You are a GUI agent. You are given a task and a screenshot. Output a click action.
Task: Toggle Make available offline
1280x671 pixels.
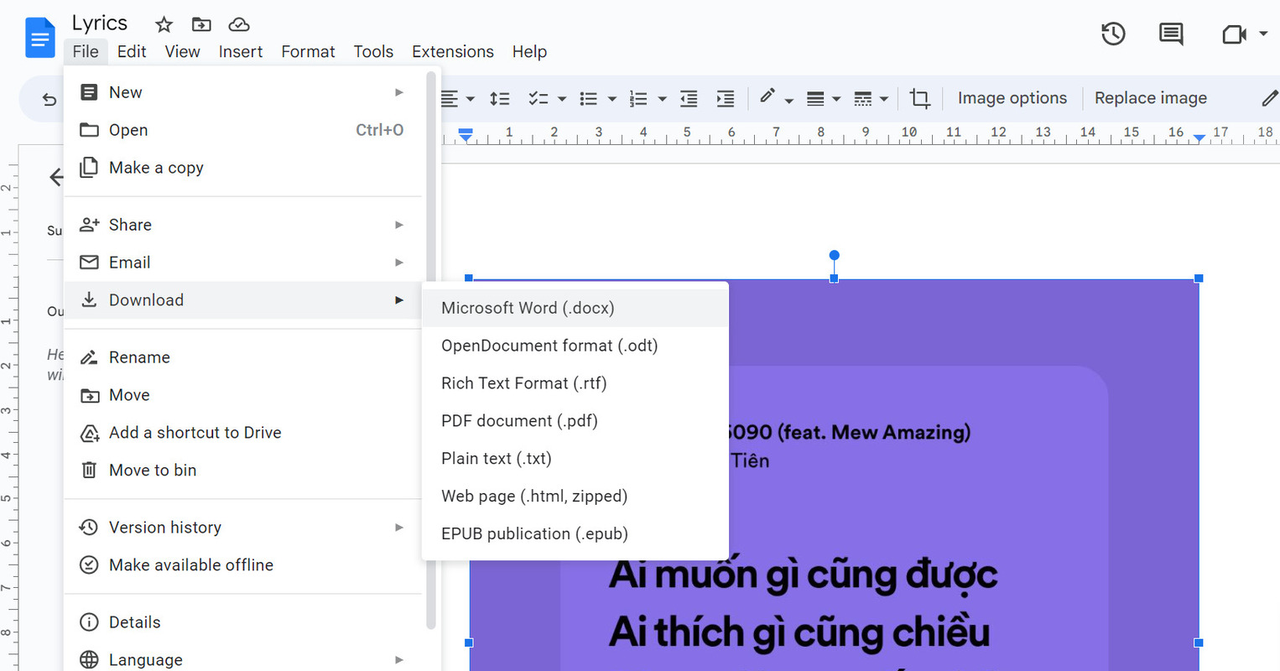pos(243,565)
